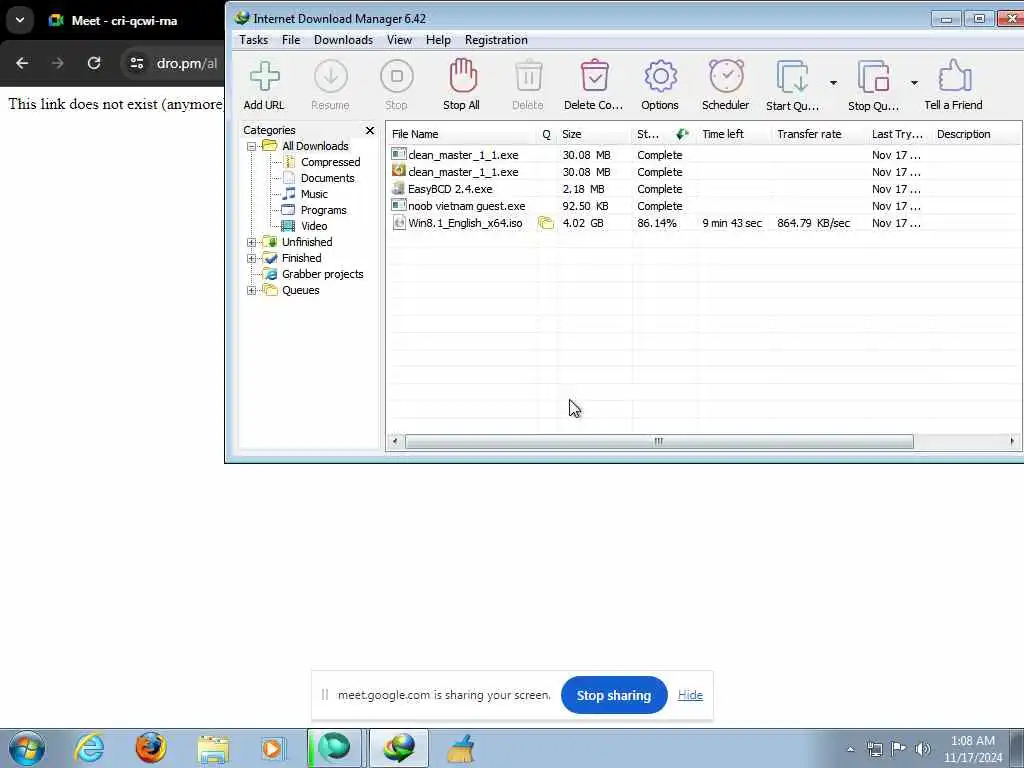Select Win8.1_English_x64.iso download

[x=704, y=223]
